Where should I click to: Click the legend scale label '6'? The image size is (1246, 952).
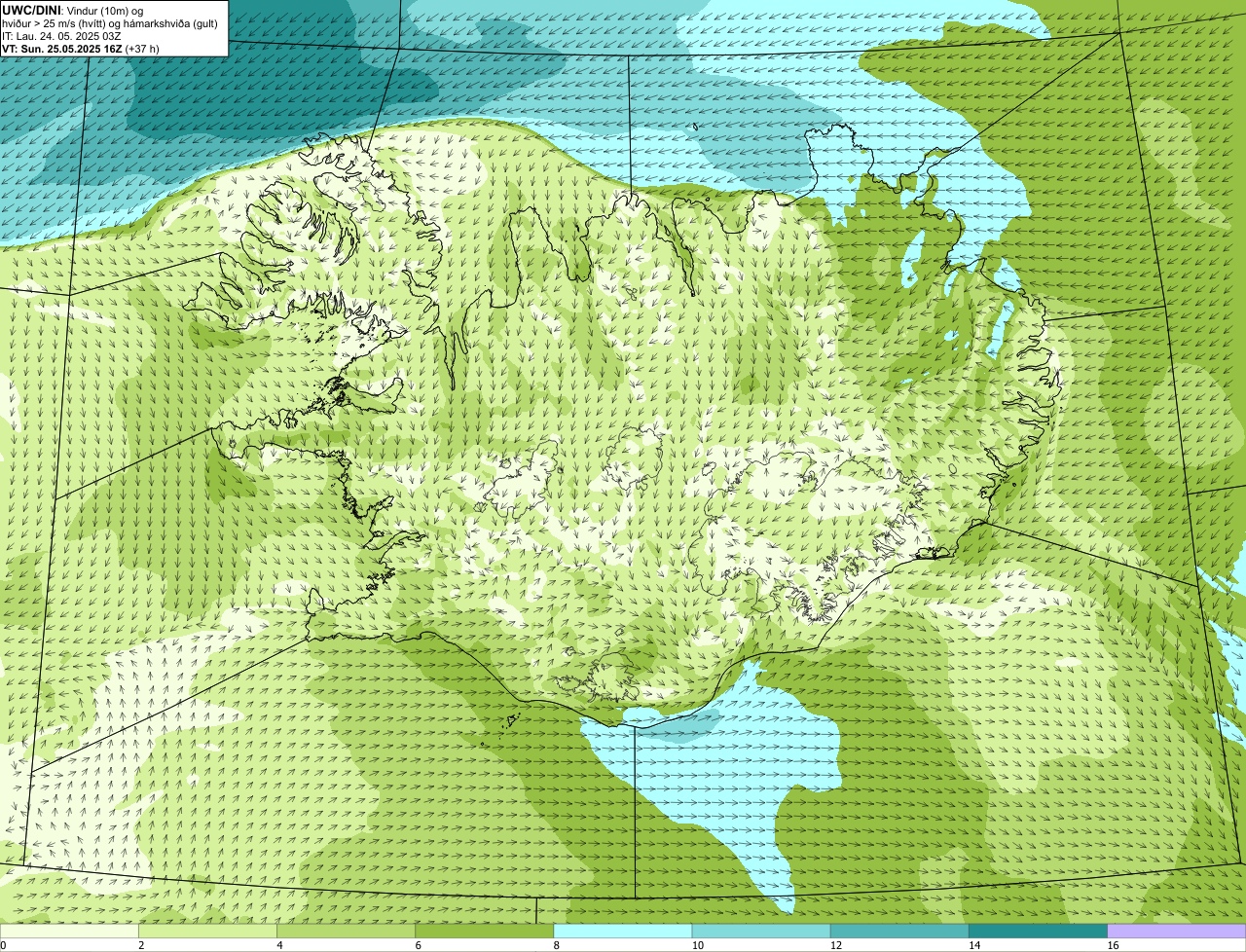click(418, 945)
